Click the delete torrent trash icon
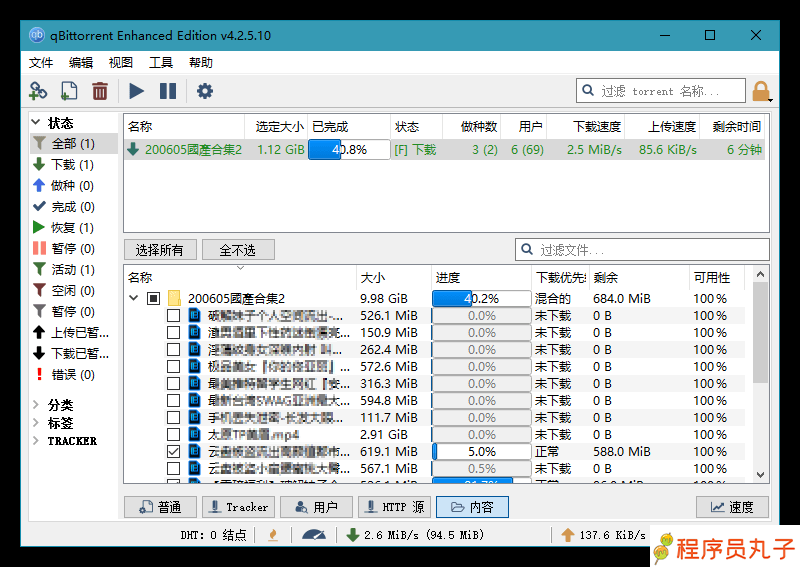The width and height of the screenshot is (800, 567). coord(99,91)
